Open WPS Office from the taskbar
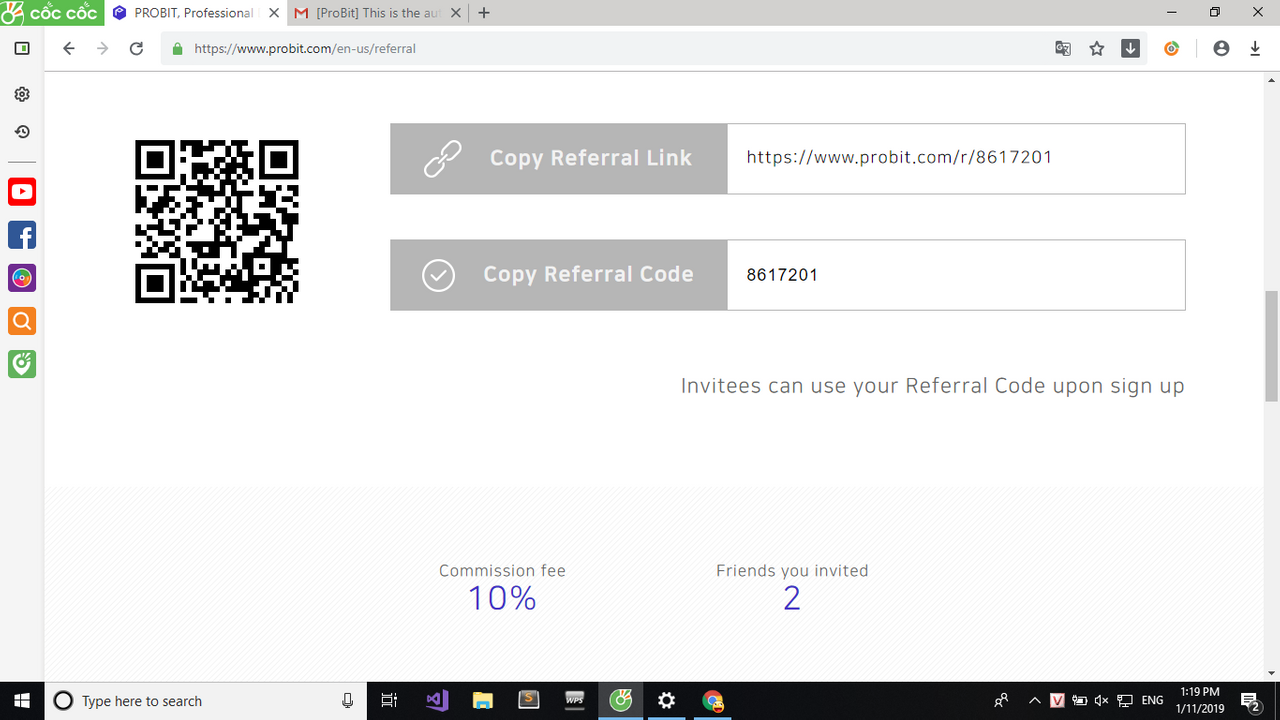Image resolution: width=1280 pixels, height=720 pixels. pos(575,701)
